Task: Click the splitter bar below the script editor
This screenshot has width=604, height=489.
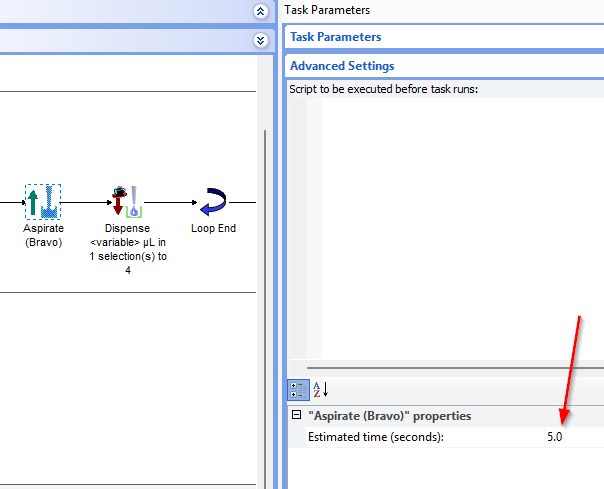Action: pyautogui.click(x=445, y=368)
